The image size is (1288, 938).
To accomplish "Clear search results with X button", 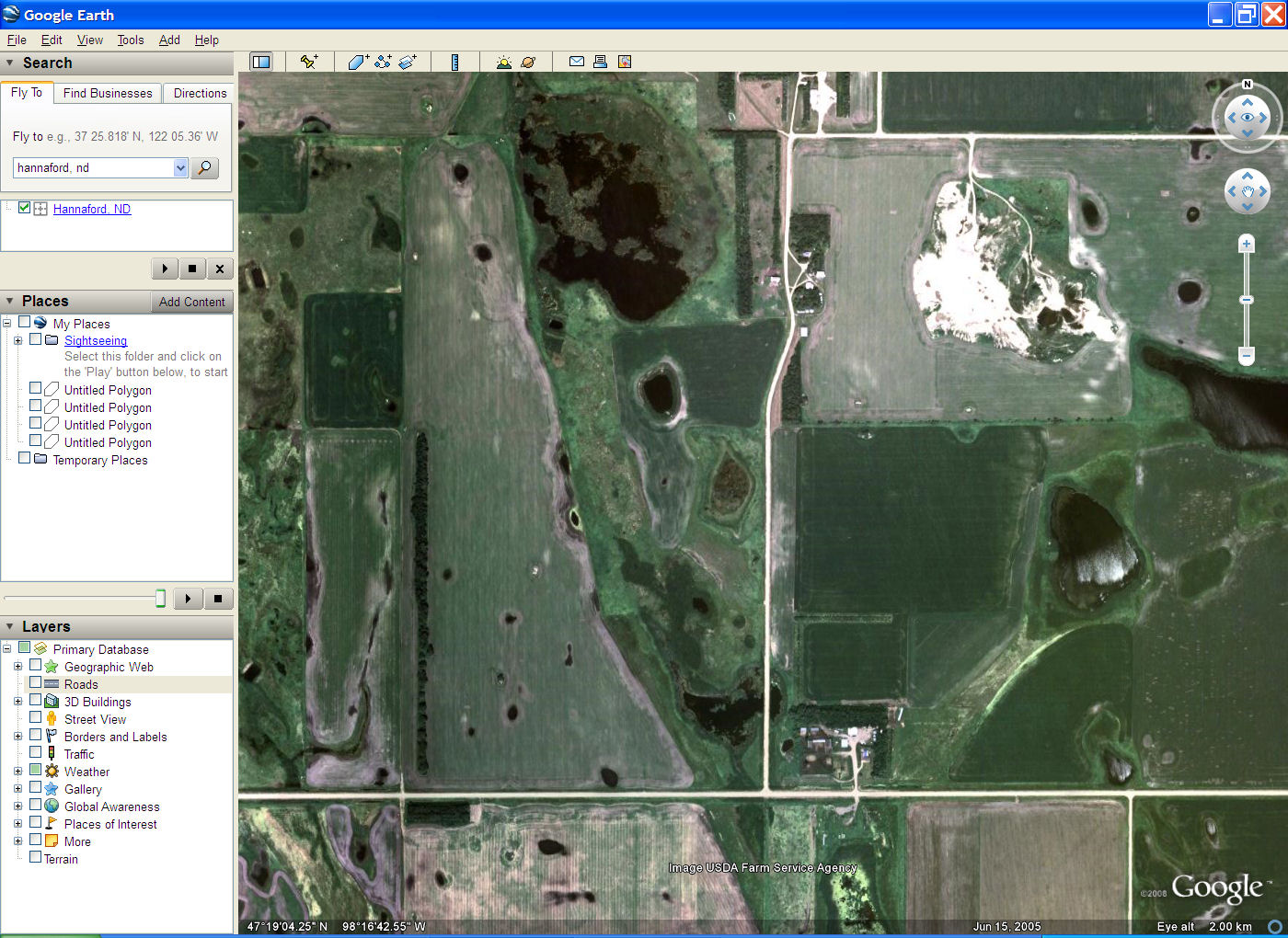I will pyautogui.click(x=220, y=269).
